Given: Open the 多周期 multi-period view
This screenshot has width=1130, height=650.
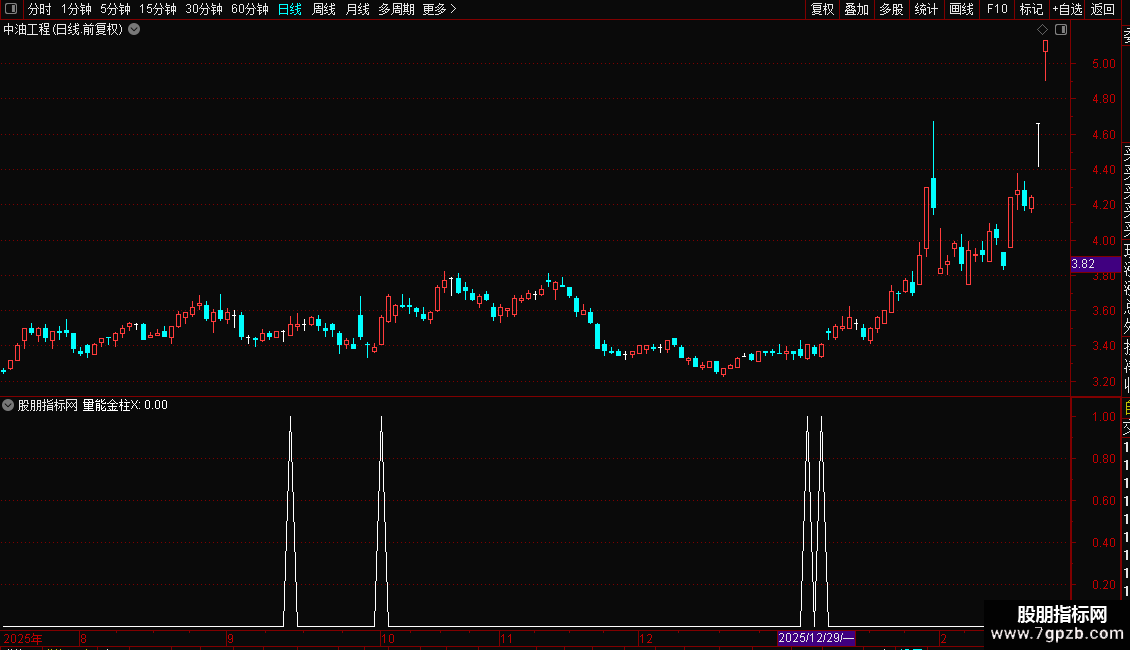Looking at the screenshot, I should (396, 9).
